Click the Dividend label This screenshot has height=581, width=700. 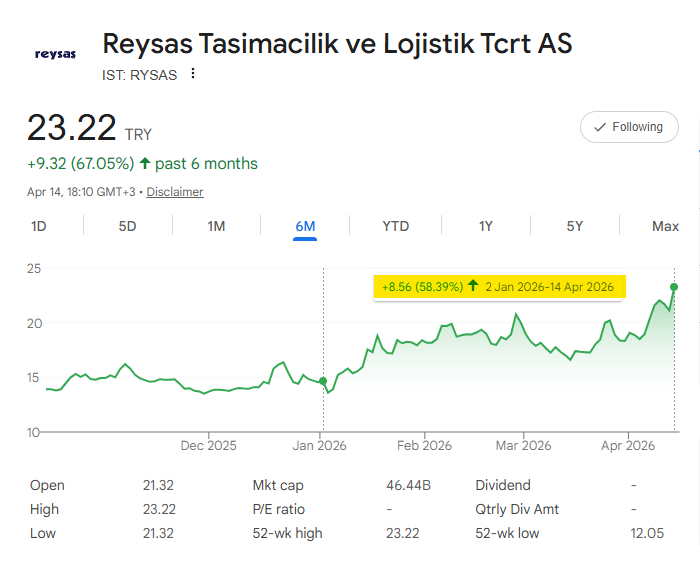[503, 485]
